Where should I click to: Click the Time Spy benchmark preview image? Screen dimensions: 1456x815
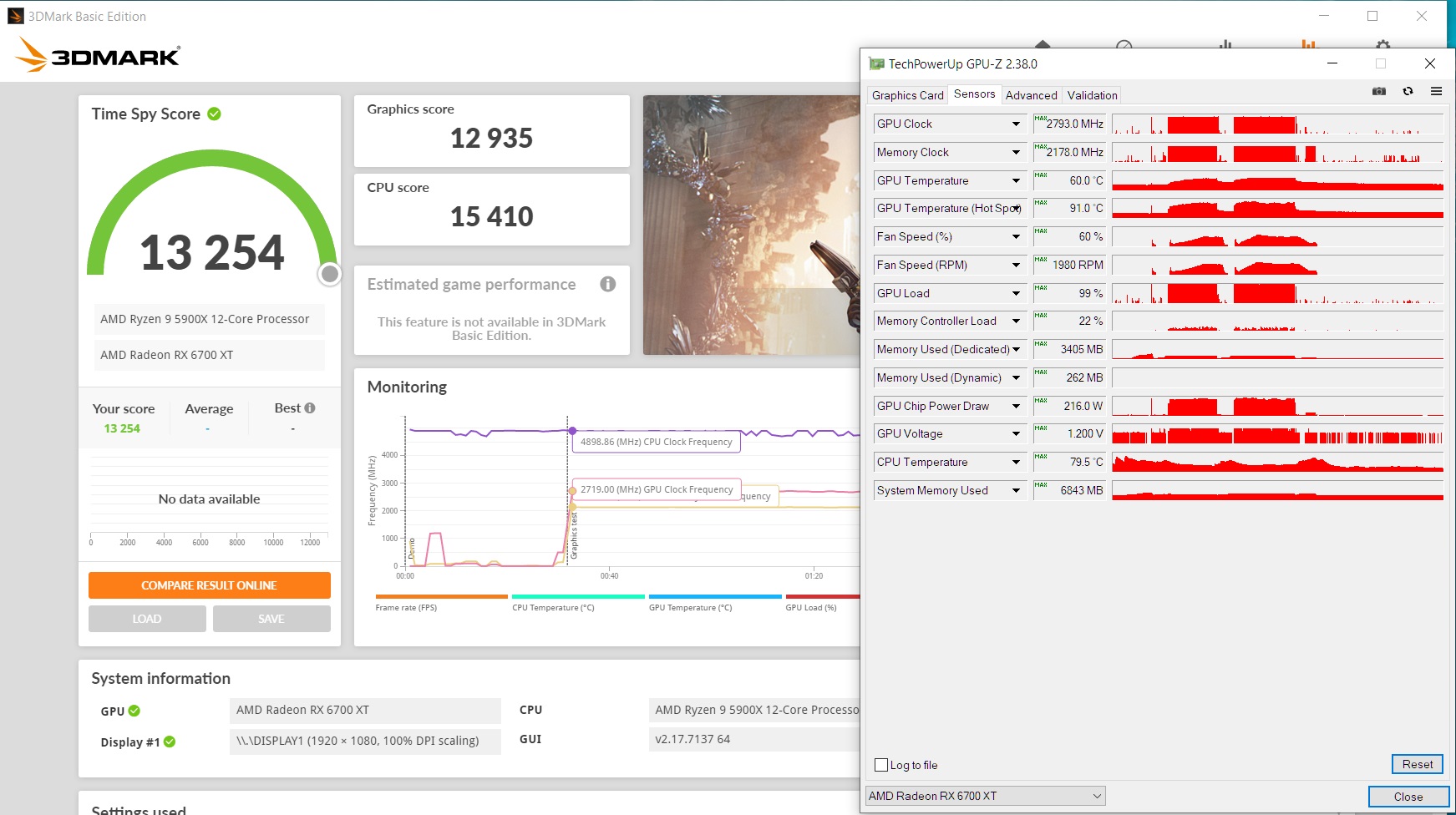tap(752, 225)
